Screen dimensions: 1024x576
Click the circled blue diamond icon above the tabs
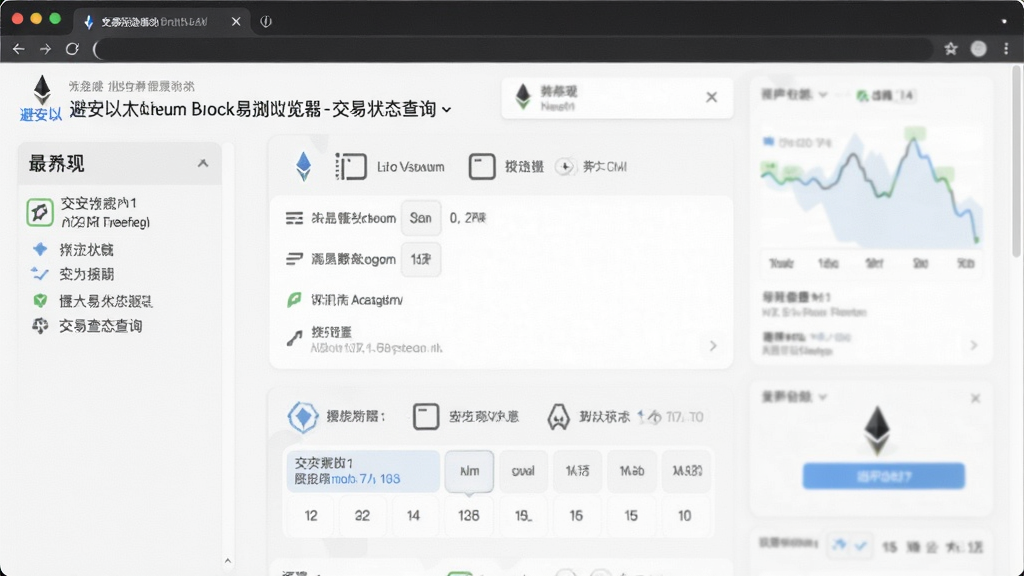pyautogui.click(x=303, y=417)
